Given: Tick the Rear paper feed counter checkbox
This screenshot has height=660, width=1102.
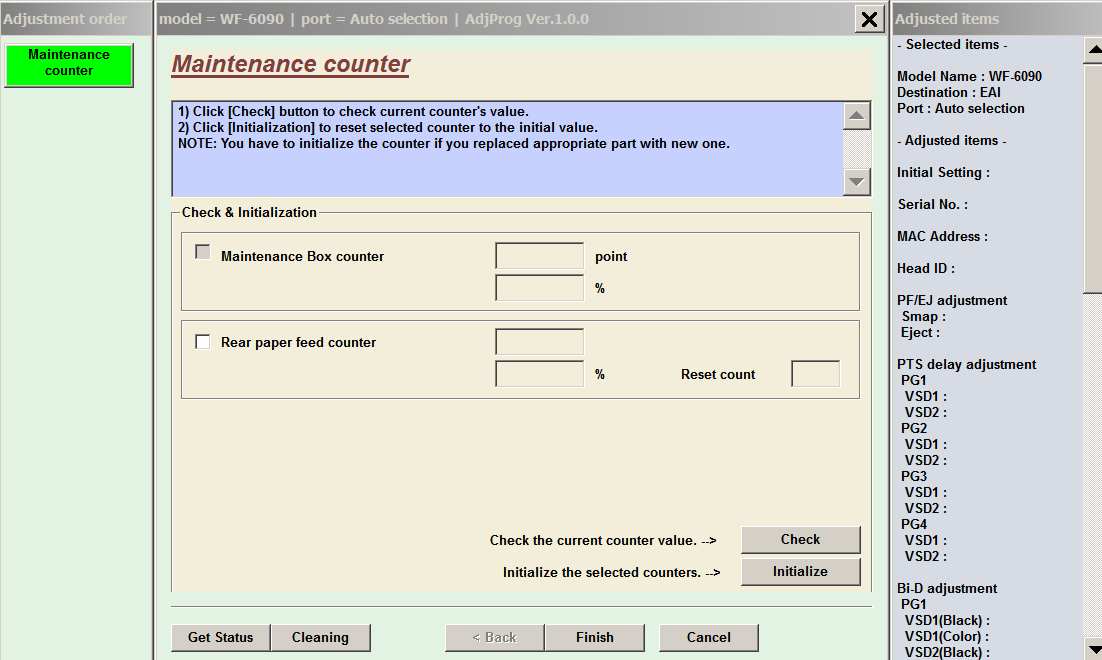Looking at the screenshot, I should pos(202,342).
